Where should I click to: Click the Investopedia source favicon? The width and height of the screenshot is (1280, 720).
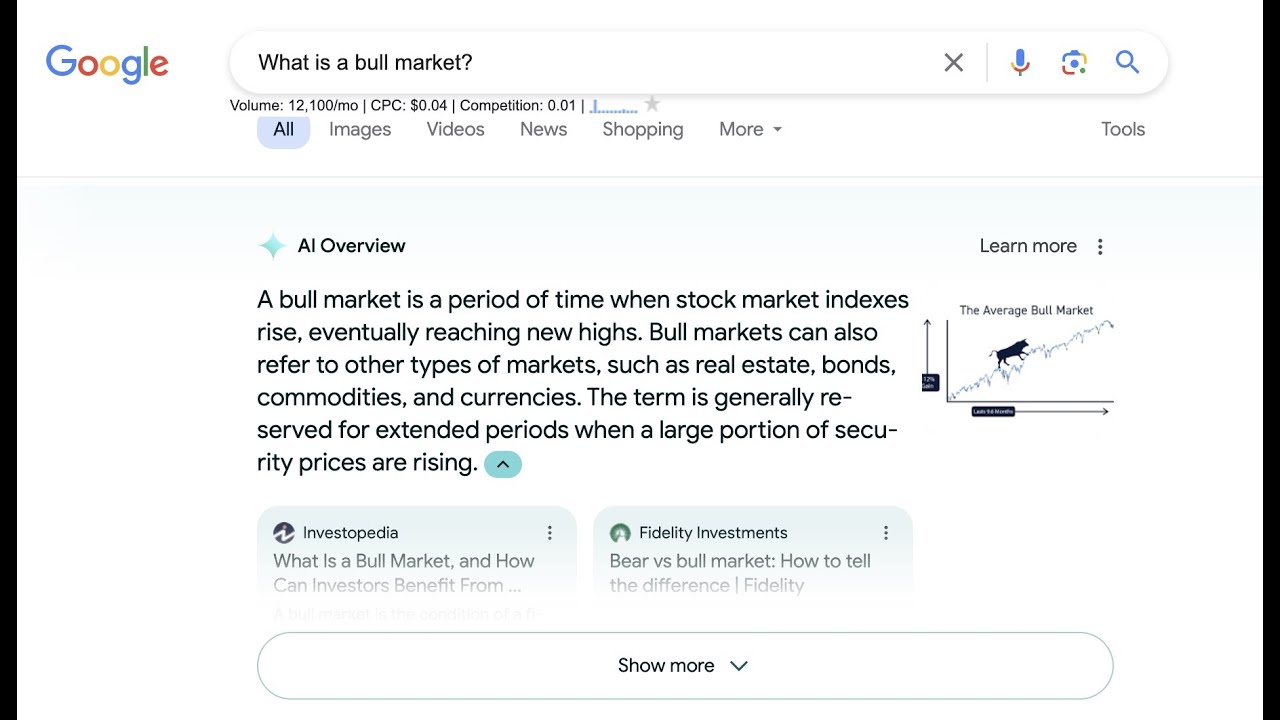click(284, 533)
